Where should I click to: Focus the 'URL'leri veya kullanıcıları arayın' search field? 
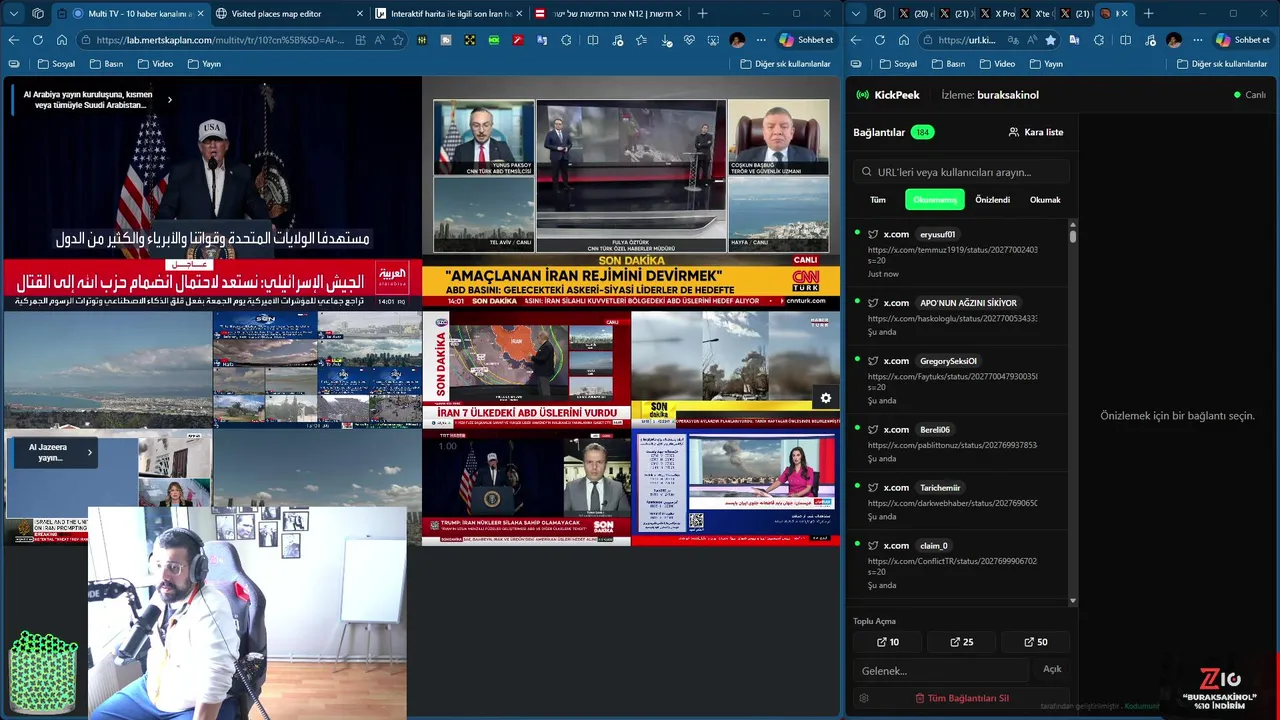(962, 172)
